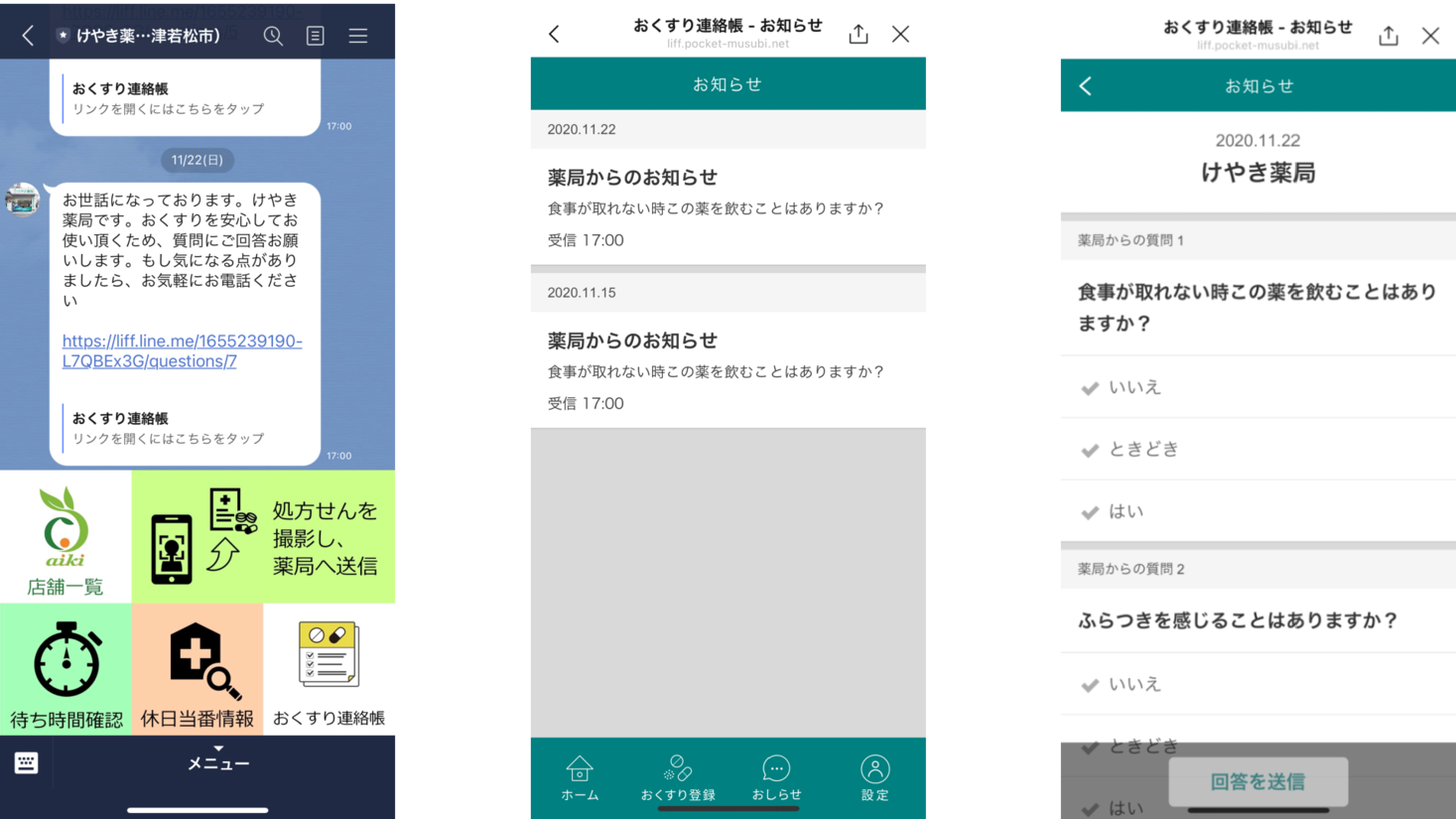Open the 休日当番情報 first-aid icon
The image size is (1456, 819).
196,655
